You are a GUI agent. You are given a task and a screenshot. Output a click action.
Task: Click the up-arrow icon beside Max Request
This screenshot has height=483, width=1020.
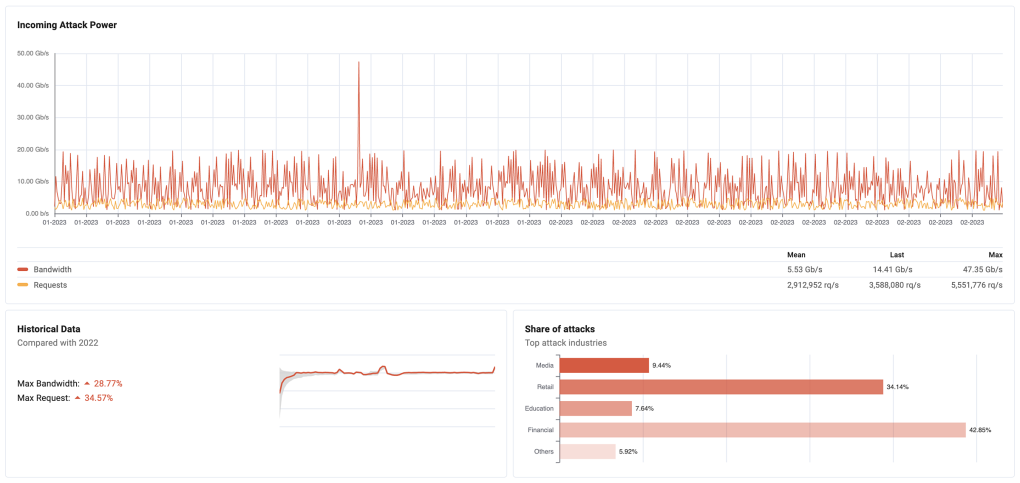click(78, 398)
